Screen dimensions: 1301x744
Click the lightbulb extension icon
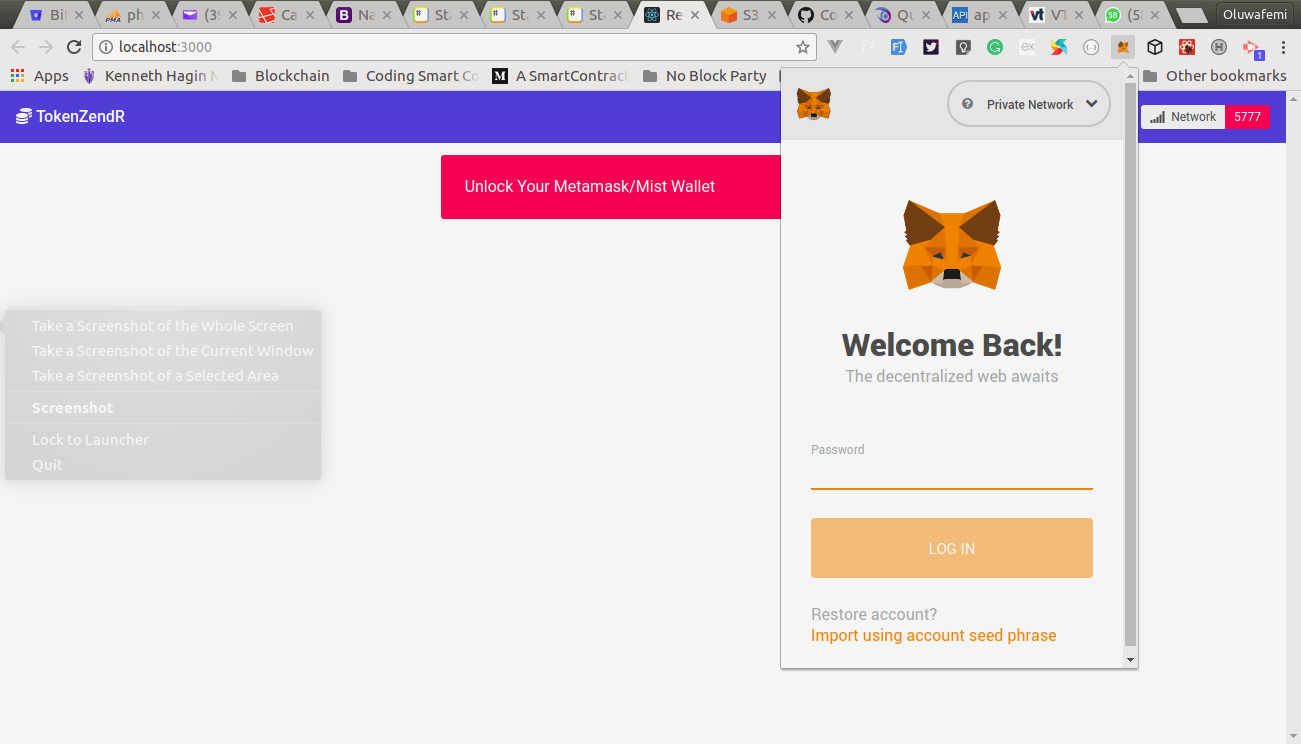tap(963, 47)
